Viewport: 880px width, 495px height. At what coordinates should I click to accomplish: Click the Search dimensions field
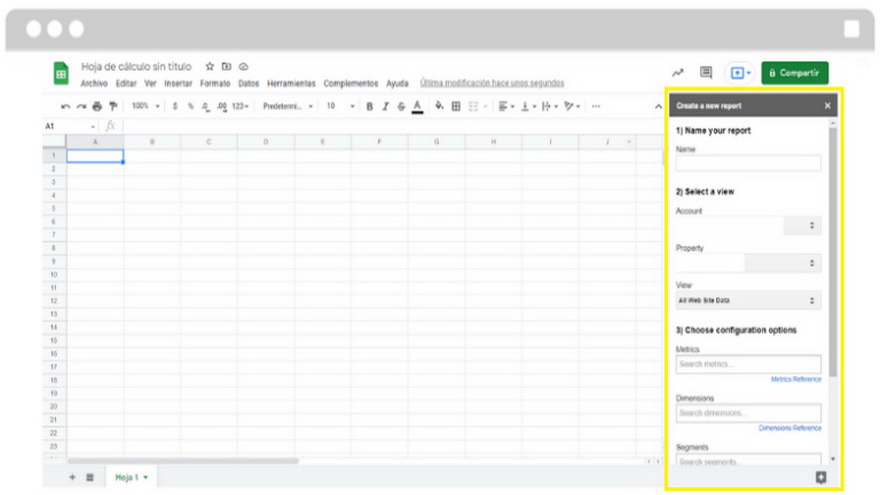[748, 413]
